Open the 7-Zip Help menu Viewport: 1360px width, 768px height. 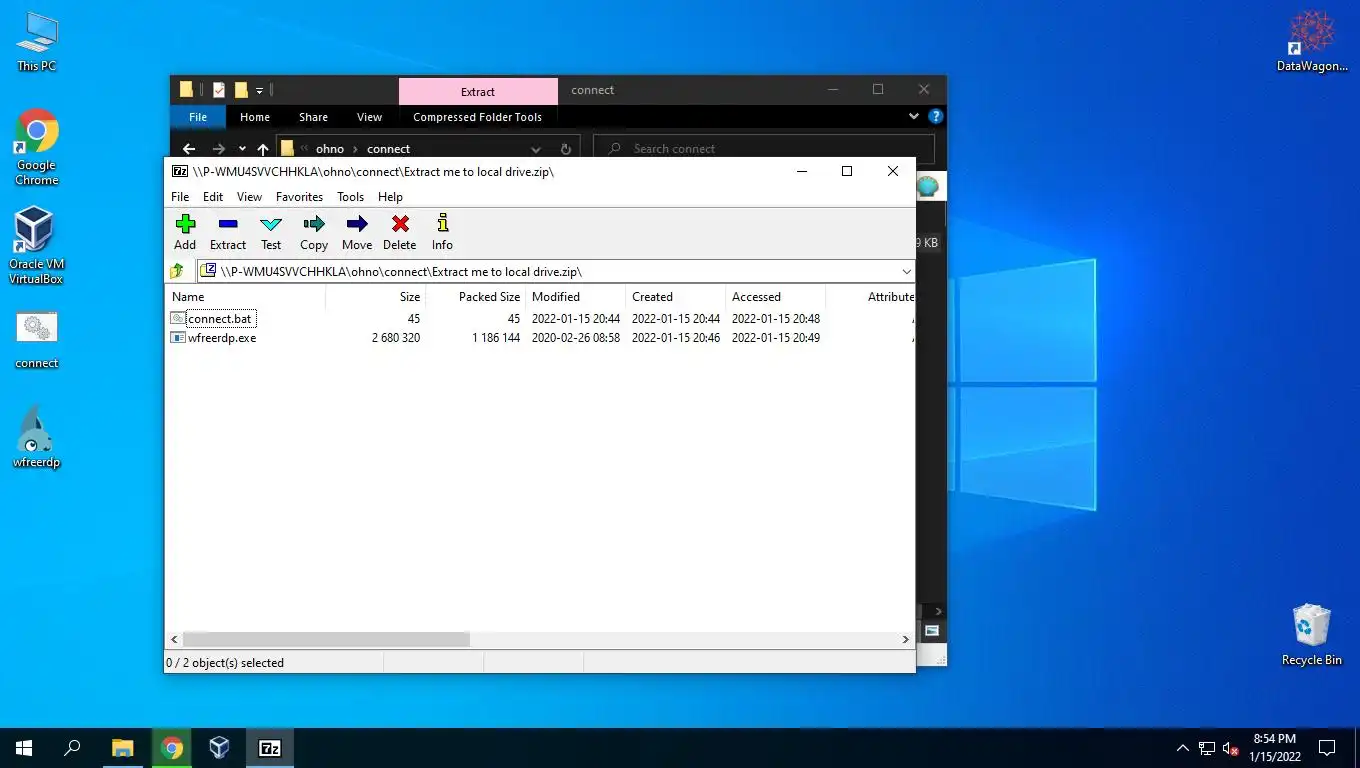(390, 197)
